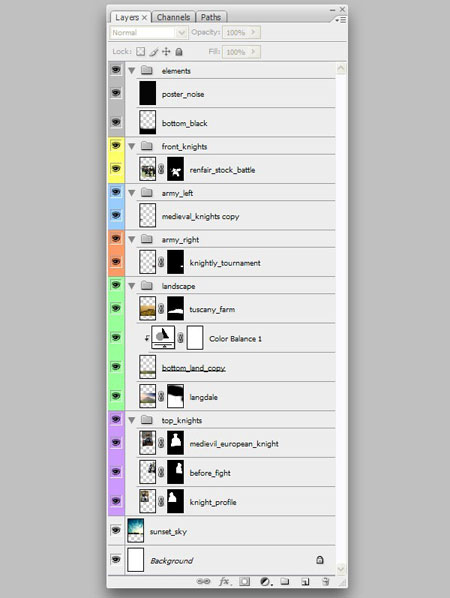Image resolution: width=450 pixels, height=598 pixels.
Task: Toggle lock transparent pixels icon
Action: coord(141,51)
